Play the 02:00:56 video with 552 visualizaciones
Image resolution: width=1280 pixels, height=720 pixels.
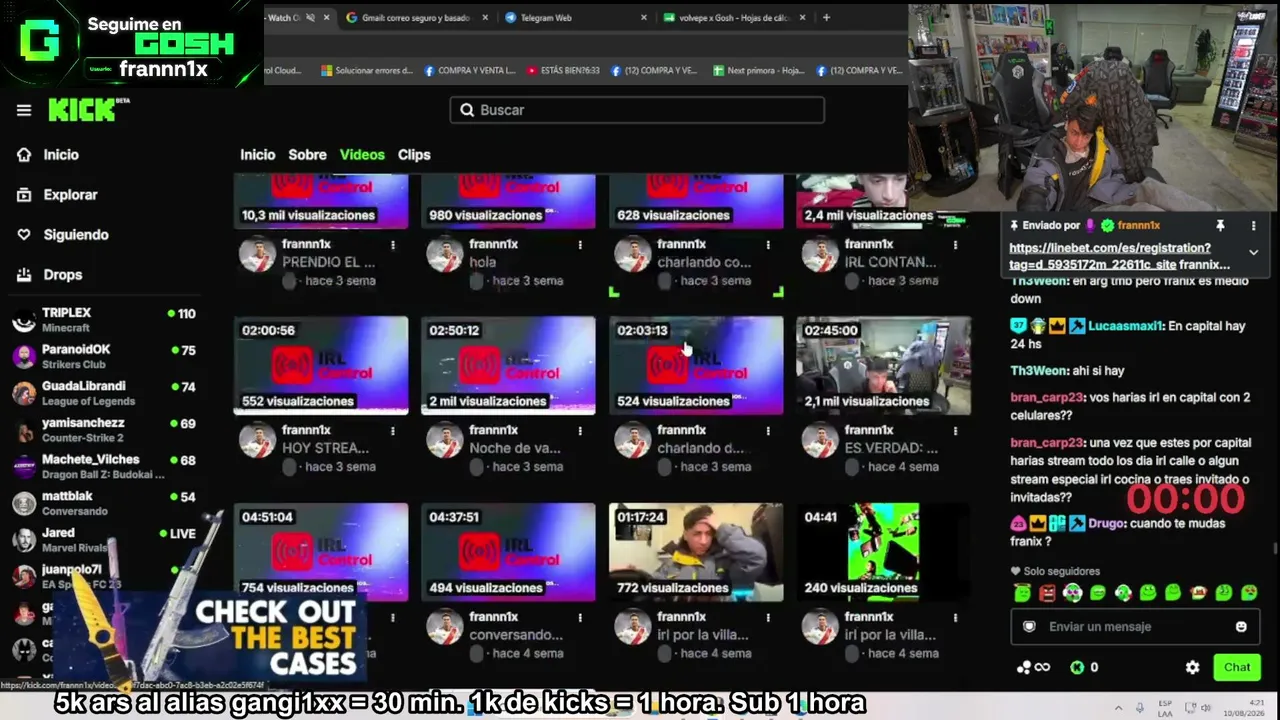click(x=321, y=365)
